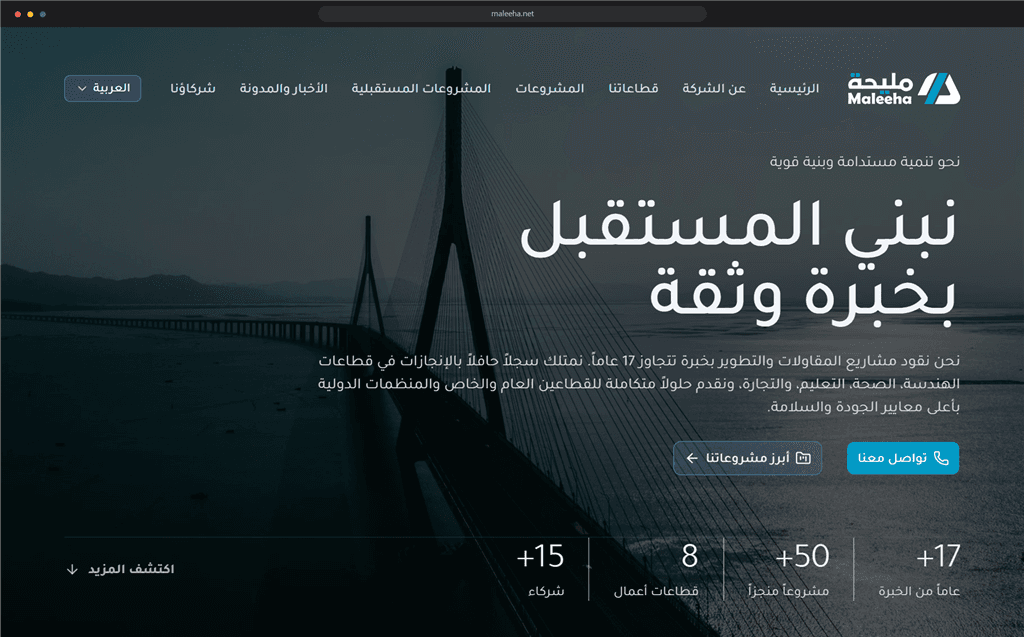Click the left arrow icon in the أبرز مشروعاتنا button

692,458
